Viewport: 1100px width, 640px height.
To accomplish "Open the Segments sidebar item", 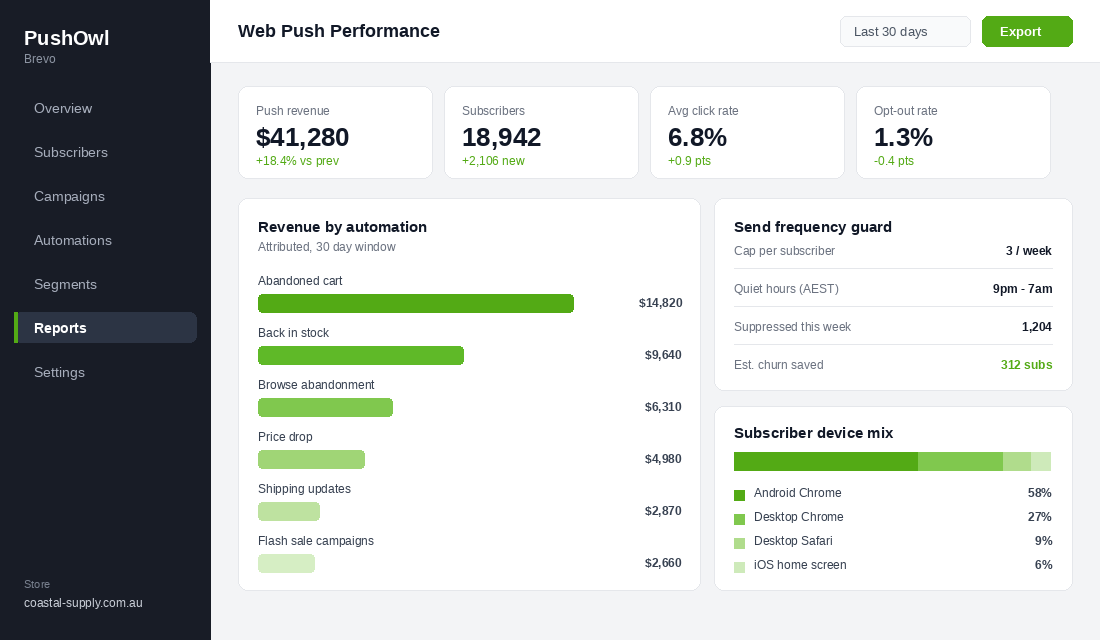I will click(x=105, y=284).
